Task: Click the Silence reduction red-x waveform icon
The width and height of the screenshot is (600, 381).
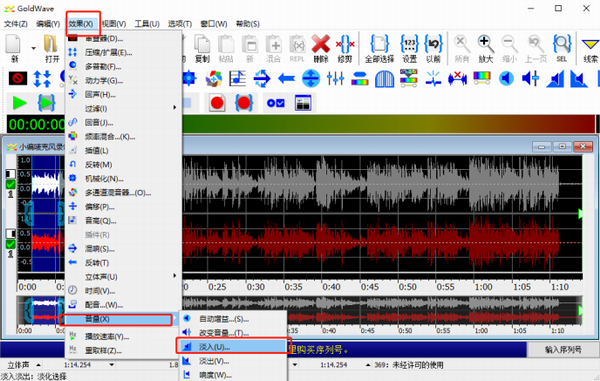Action: coord(457,78)
